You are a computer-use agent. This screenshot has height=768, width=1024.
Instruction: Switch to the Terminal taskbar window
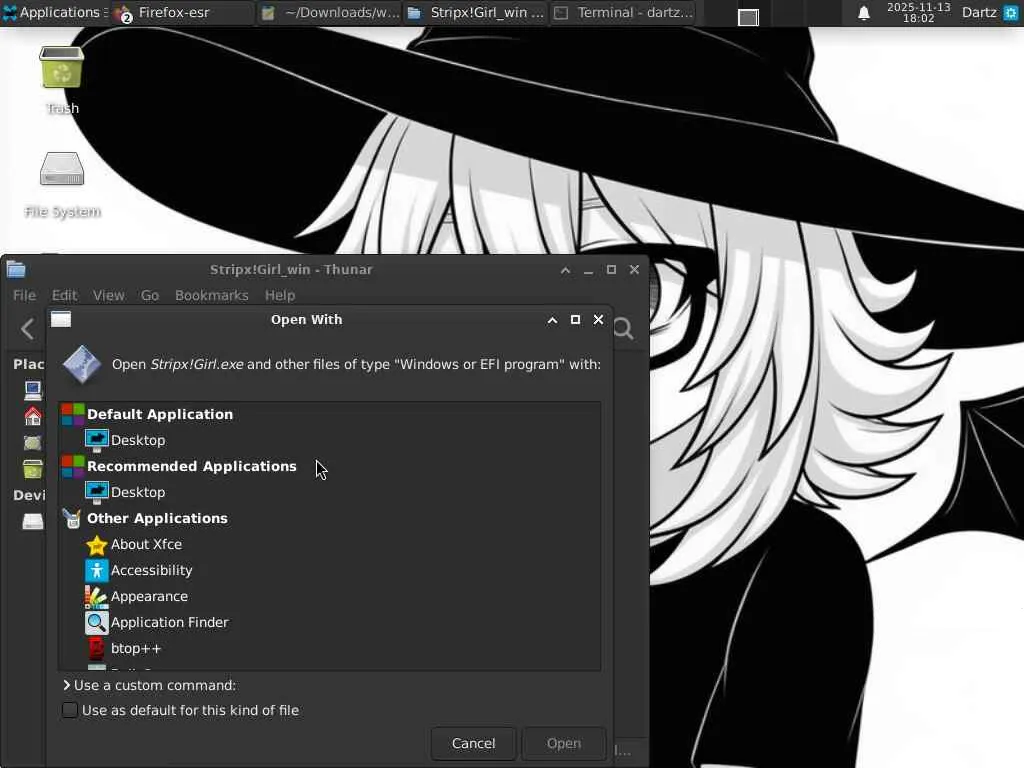coord(624,13)
